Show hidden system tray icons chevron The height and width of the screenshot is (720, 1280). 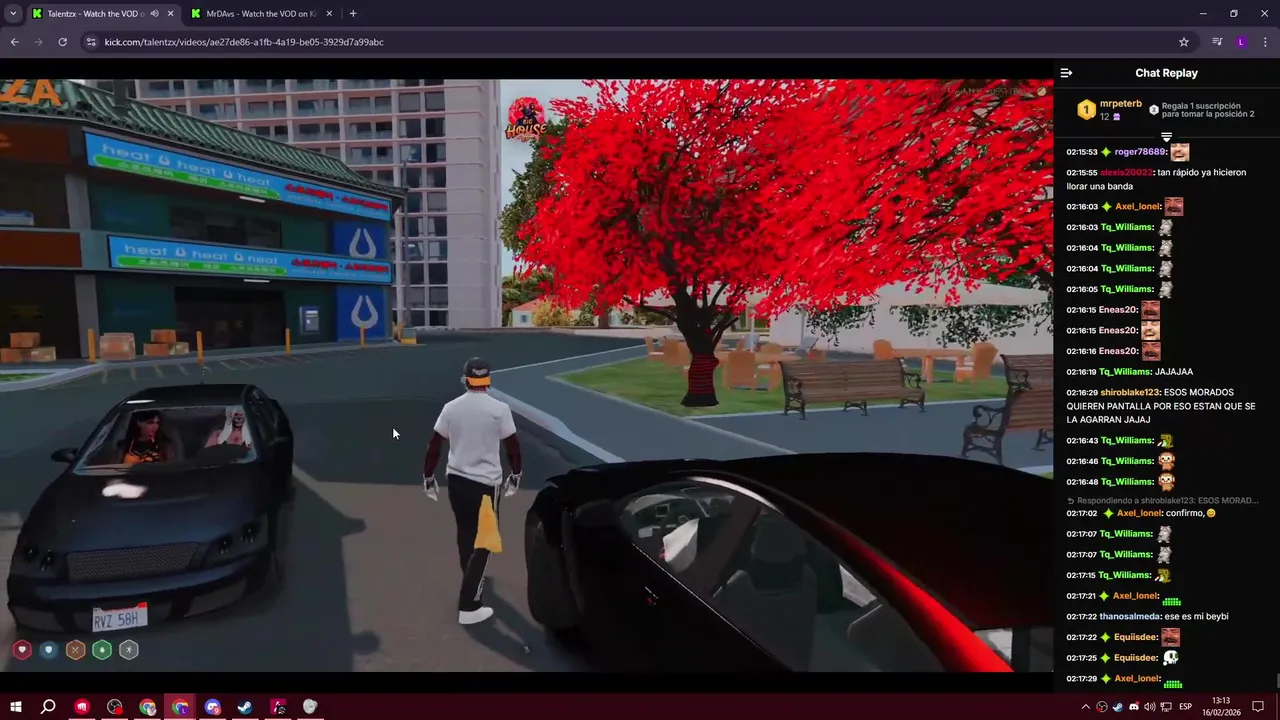1086,707
